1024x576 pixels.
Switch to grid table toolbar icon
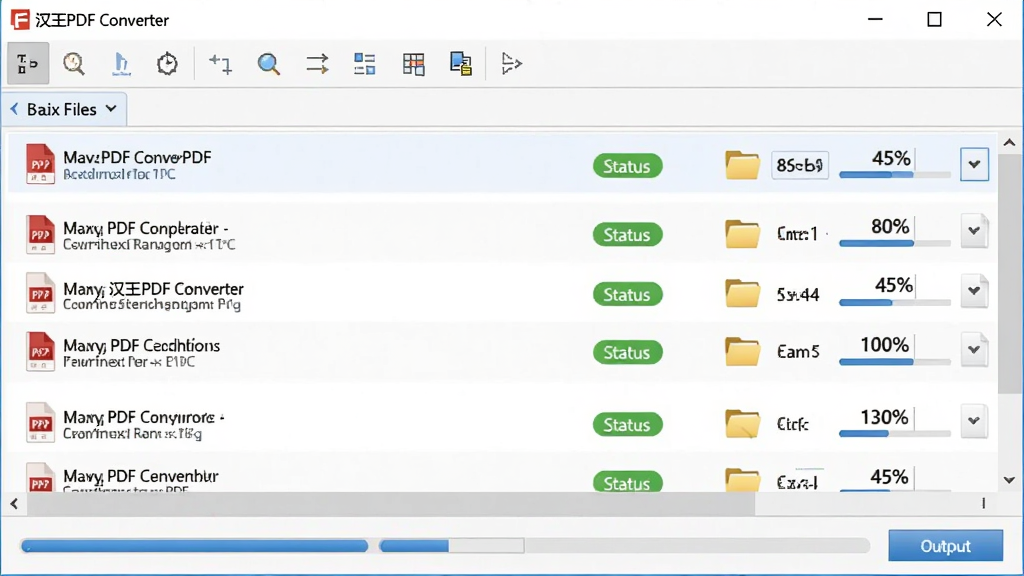coord(413,64)
